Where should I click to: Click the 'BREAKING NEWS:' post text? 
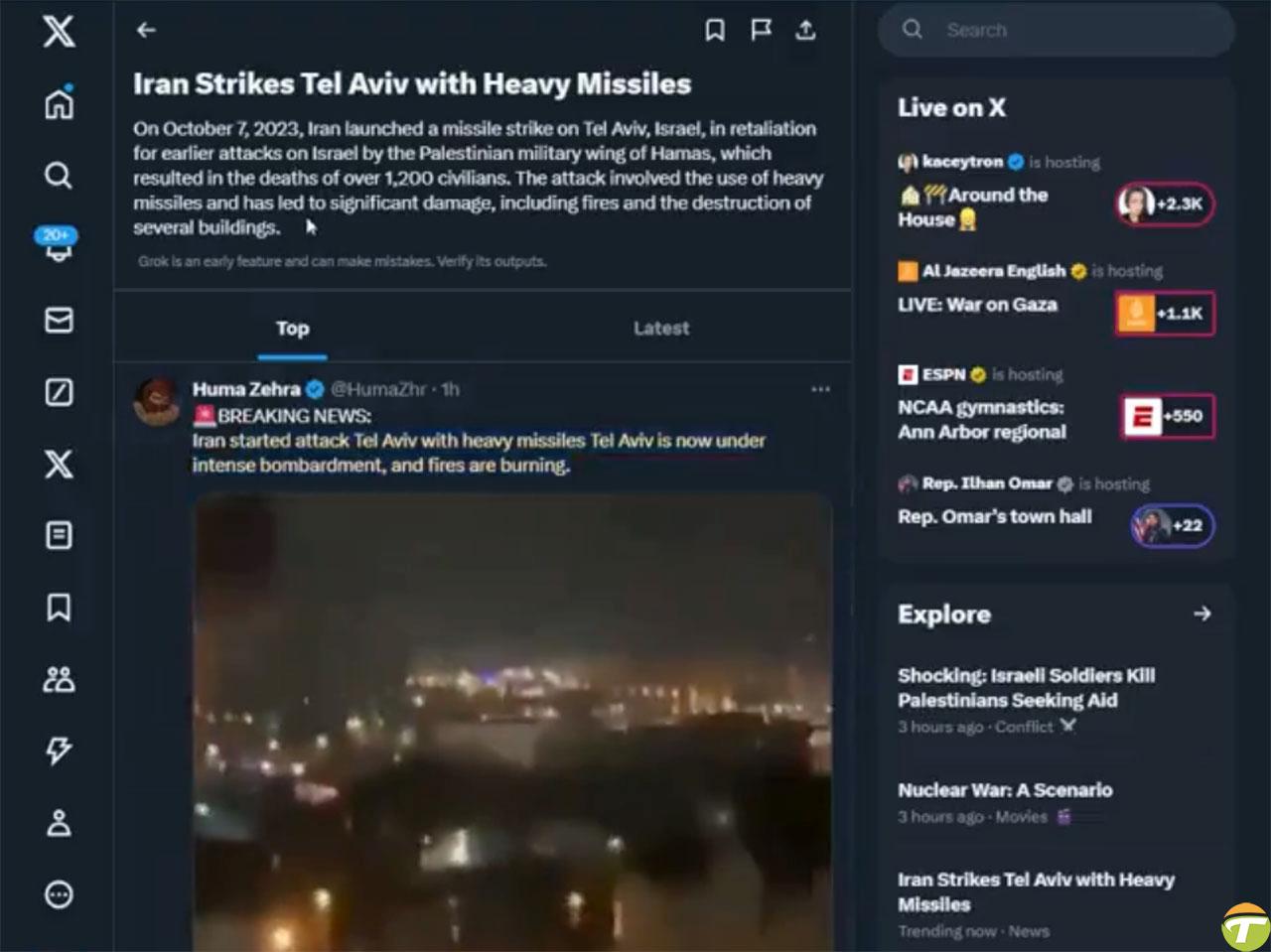[x=294, y=416]
